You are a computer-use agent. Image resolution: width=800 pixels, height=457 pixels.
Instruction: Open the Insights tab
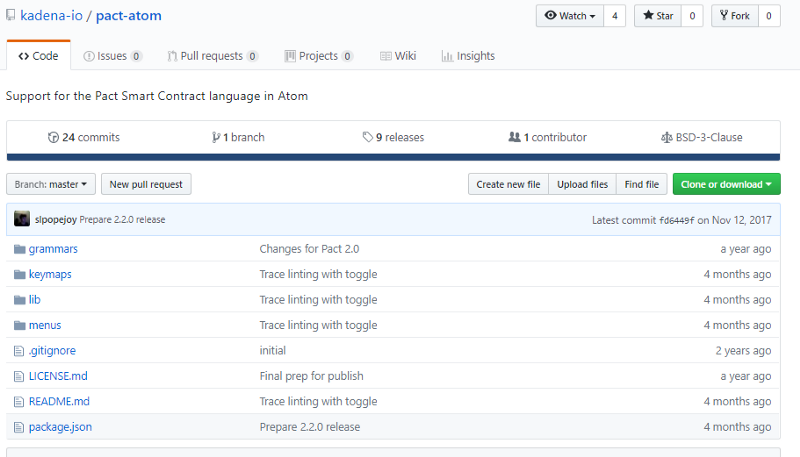coord(468,56)
